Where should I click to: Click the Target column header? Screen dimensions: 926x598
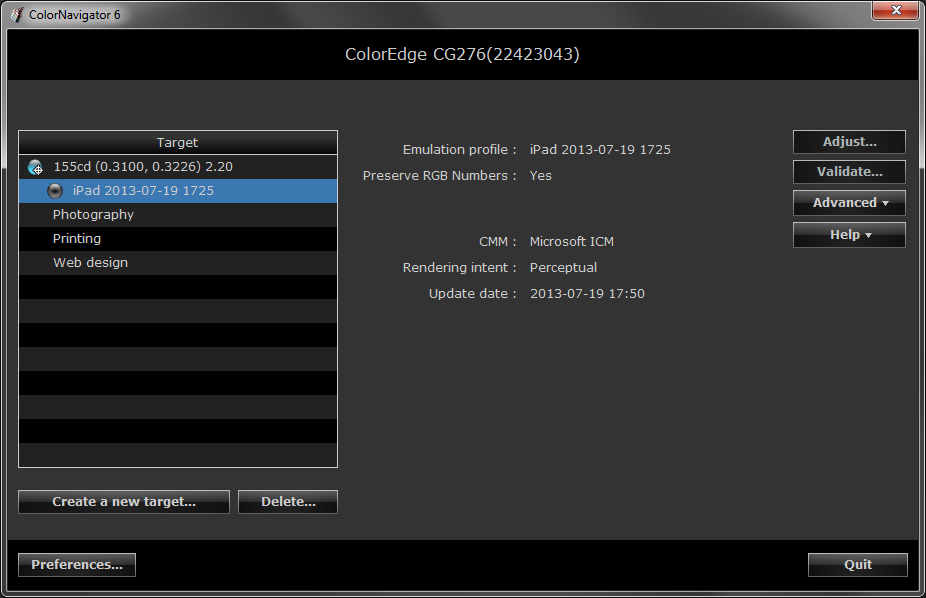178,143
